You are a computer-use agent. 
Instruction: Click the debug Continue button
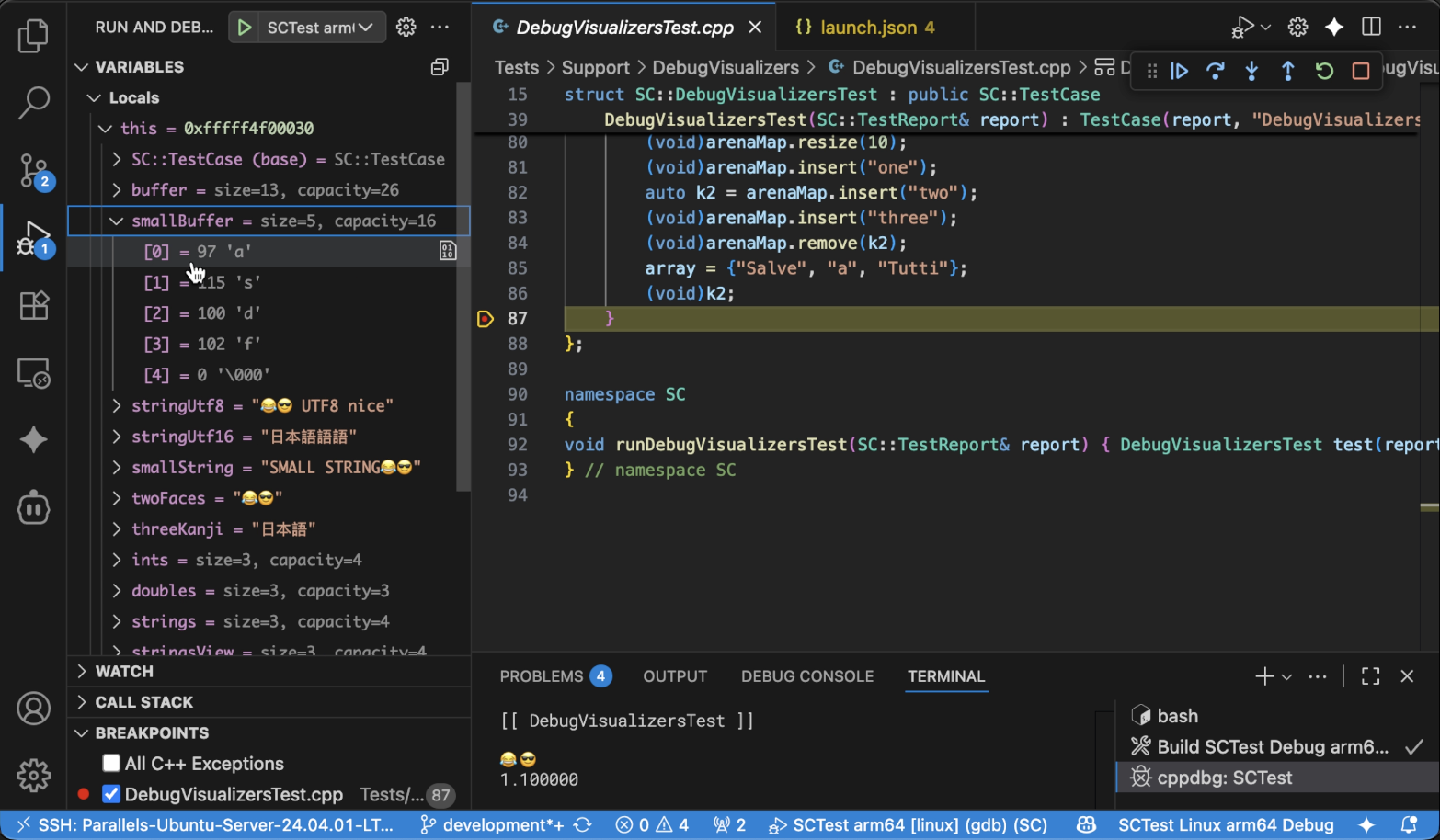1179,71
